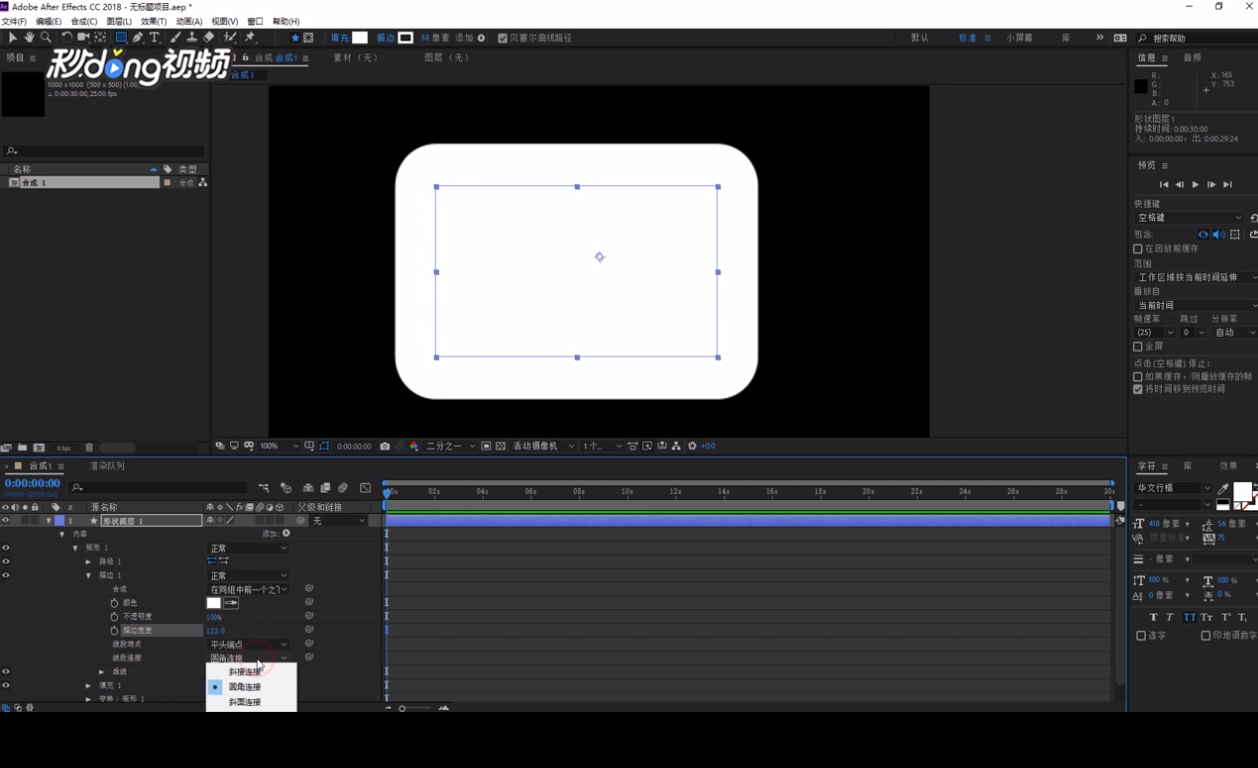1258x768 pixels.
Task: Collapse the 描边 1 stroke group
Action: click(88, 576)
